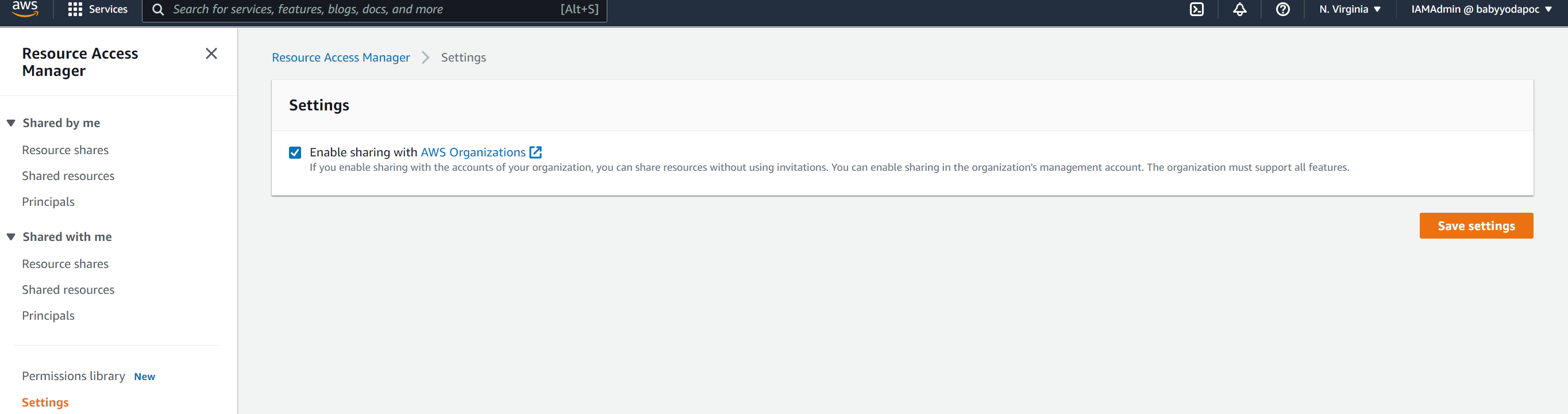
Task: Click the Services text label
Action: point(108,9)
